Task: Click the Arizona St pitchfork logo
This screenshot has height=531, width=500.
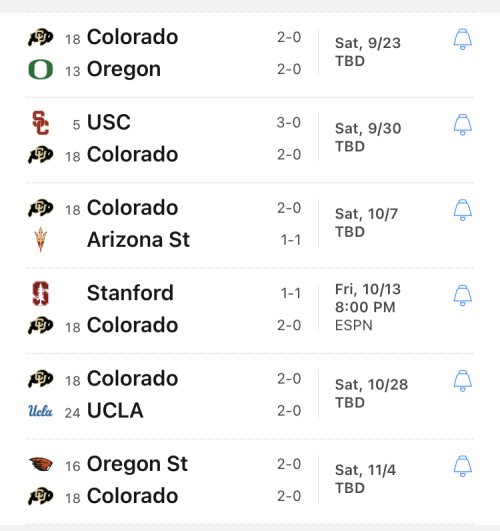Action: pos(41,239)
